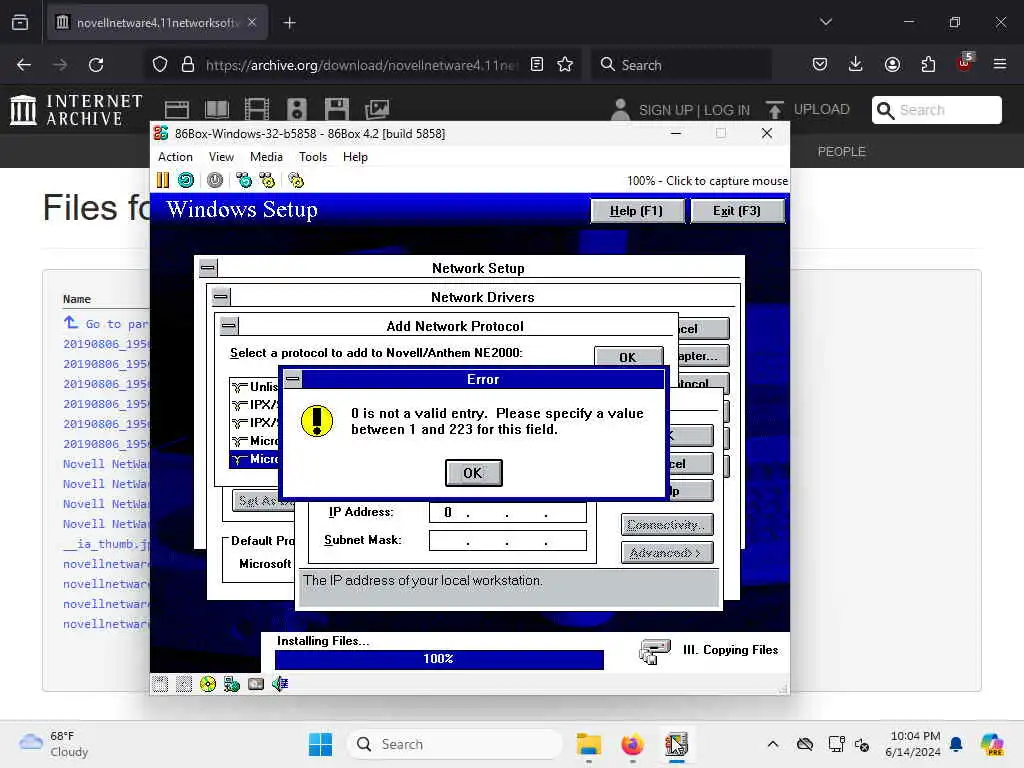Click the Connectivity button
Viewport: 1024px width, 768px height.
667,524
